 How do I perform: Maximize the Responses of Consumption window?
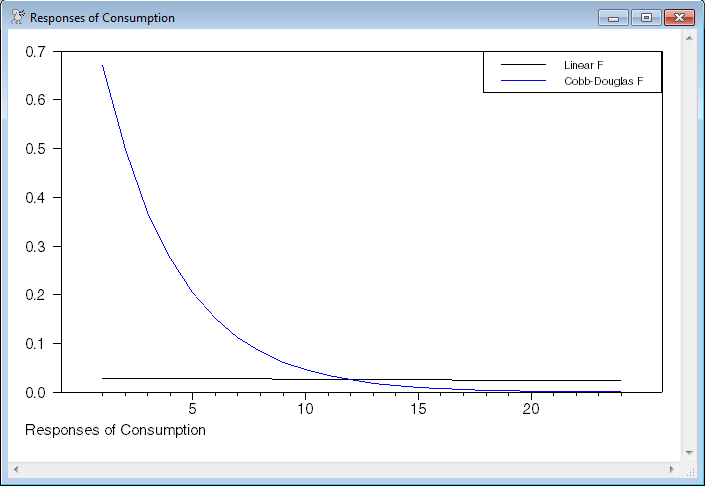[x=645, y=17]
